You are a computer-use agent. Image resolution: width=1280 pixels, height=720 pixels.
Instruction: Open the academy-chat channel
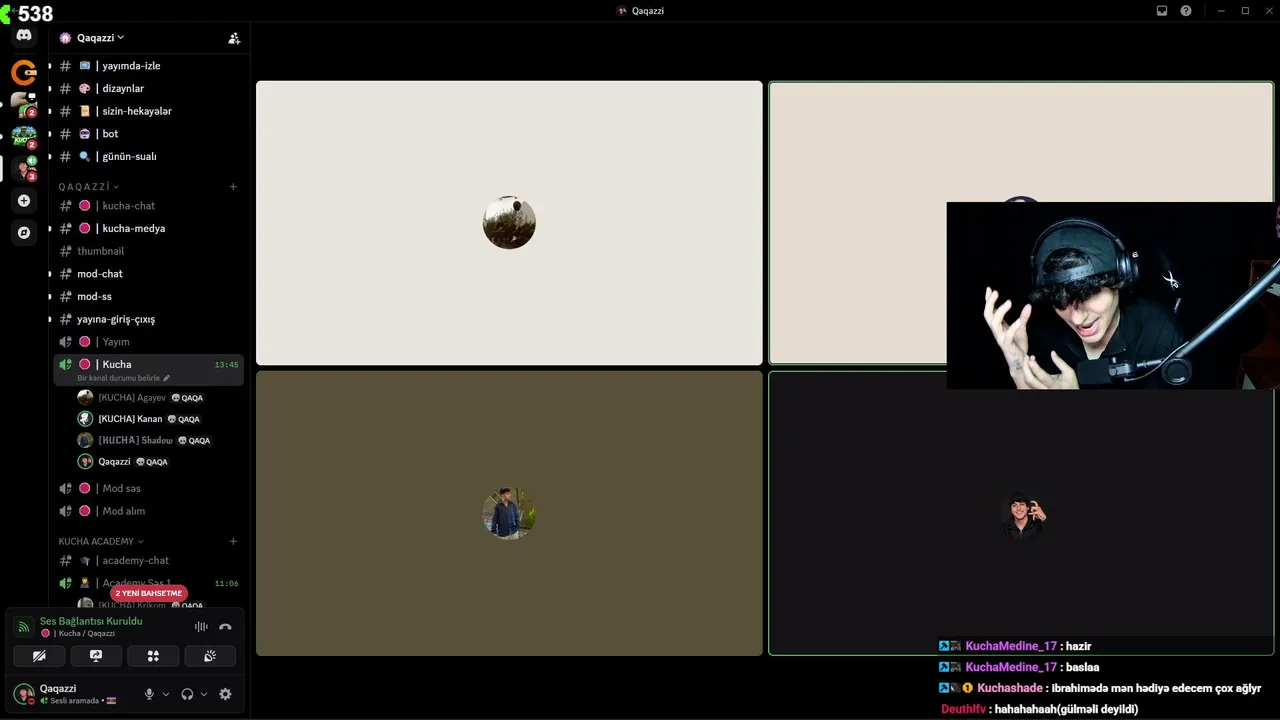pos(148,561)
